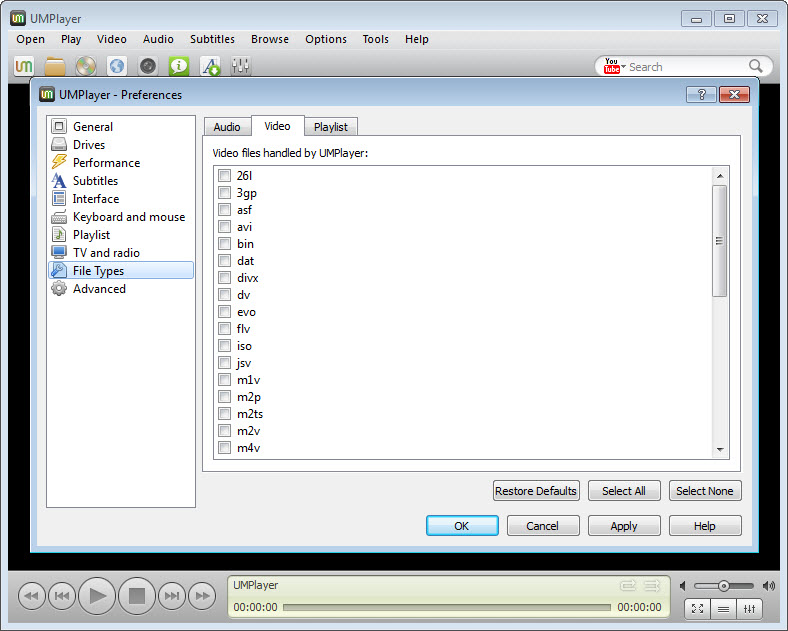788x631 pixels.
Task: Click the list scroll down arrow
Action: coord(720,450)
